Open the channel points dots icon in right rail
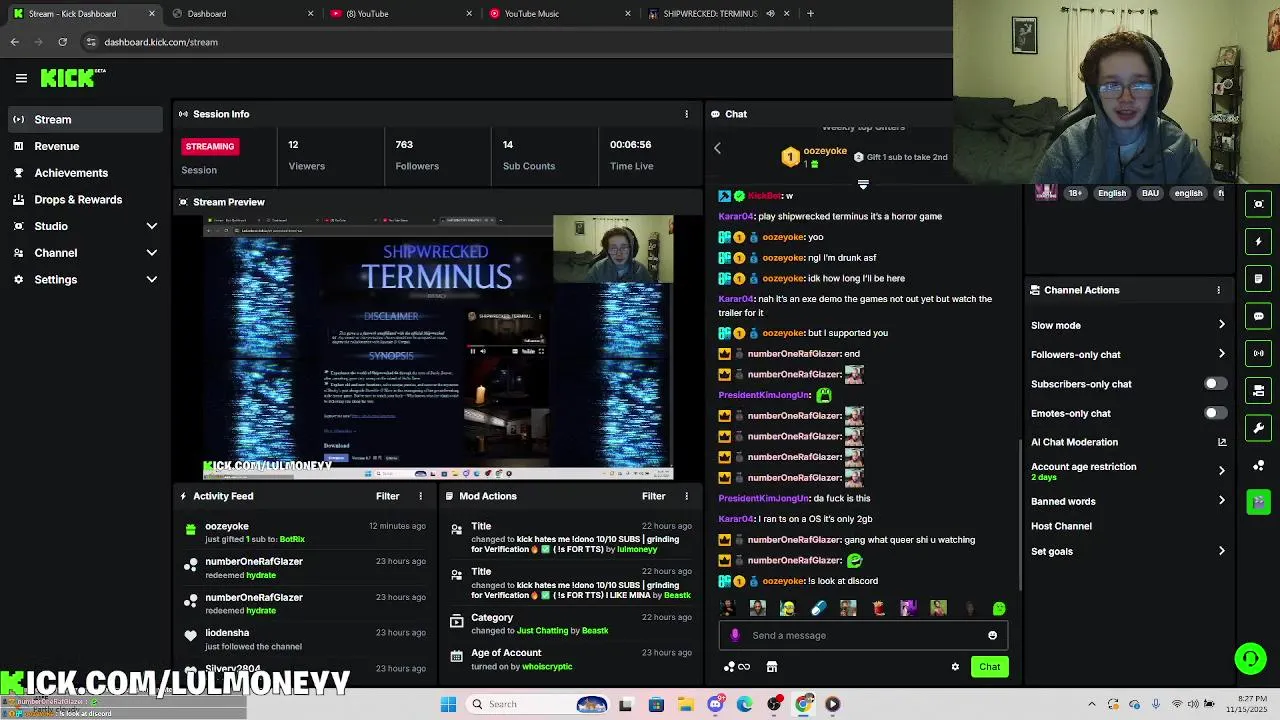This screenshot has height=720, width=1280. click(x=1259, y=466)
